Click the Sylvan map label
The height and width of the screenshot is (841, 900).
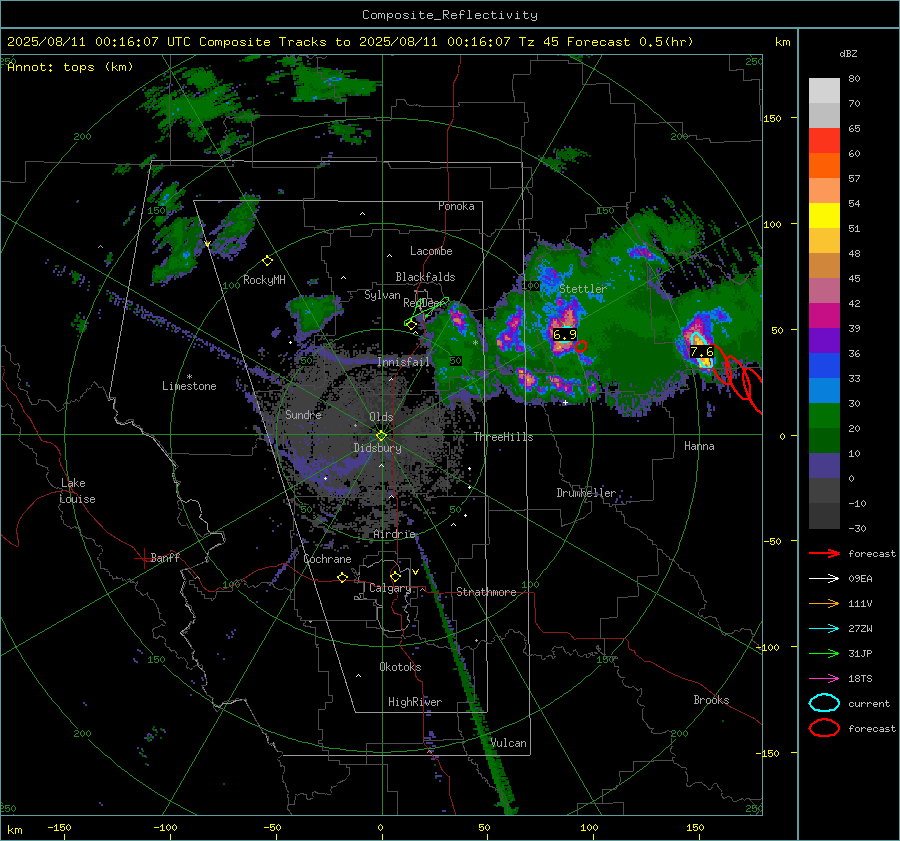382,295
